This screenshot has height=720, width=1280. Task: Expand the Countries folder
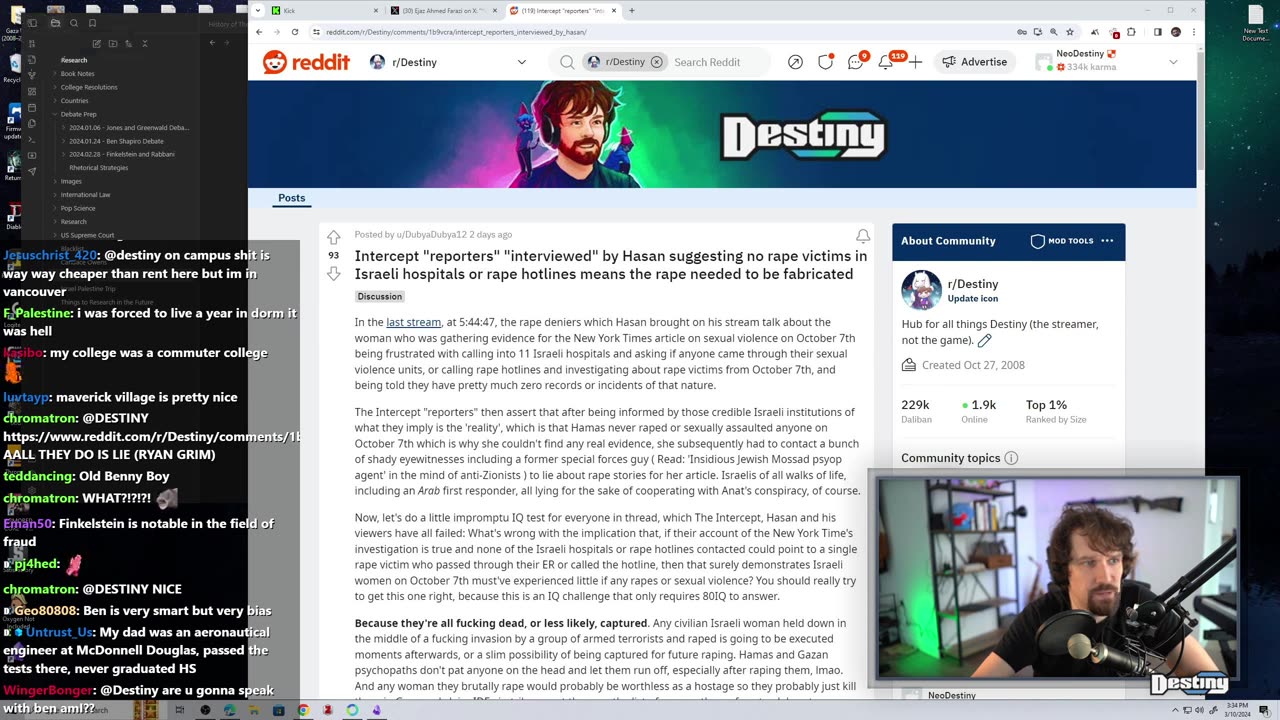point(74,100)
